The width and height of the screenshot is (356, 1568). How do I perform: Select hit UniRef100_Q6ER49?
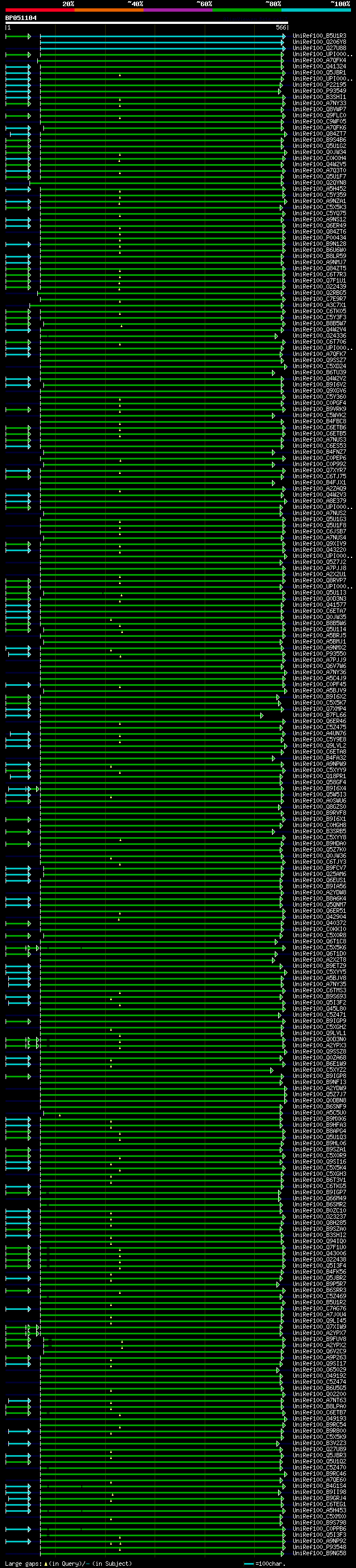[x=319, y=225]
